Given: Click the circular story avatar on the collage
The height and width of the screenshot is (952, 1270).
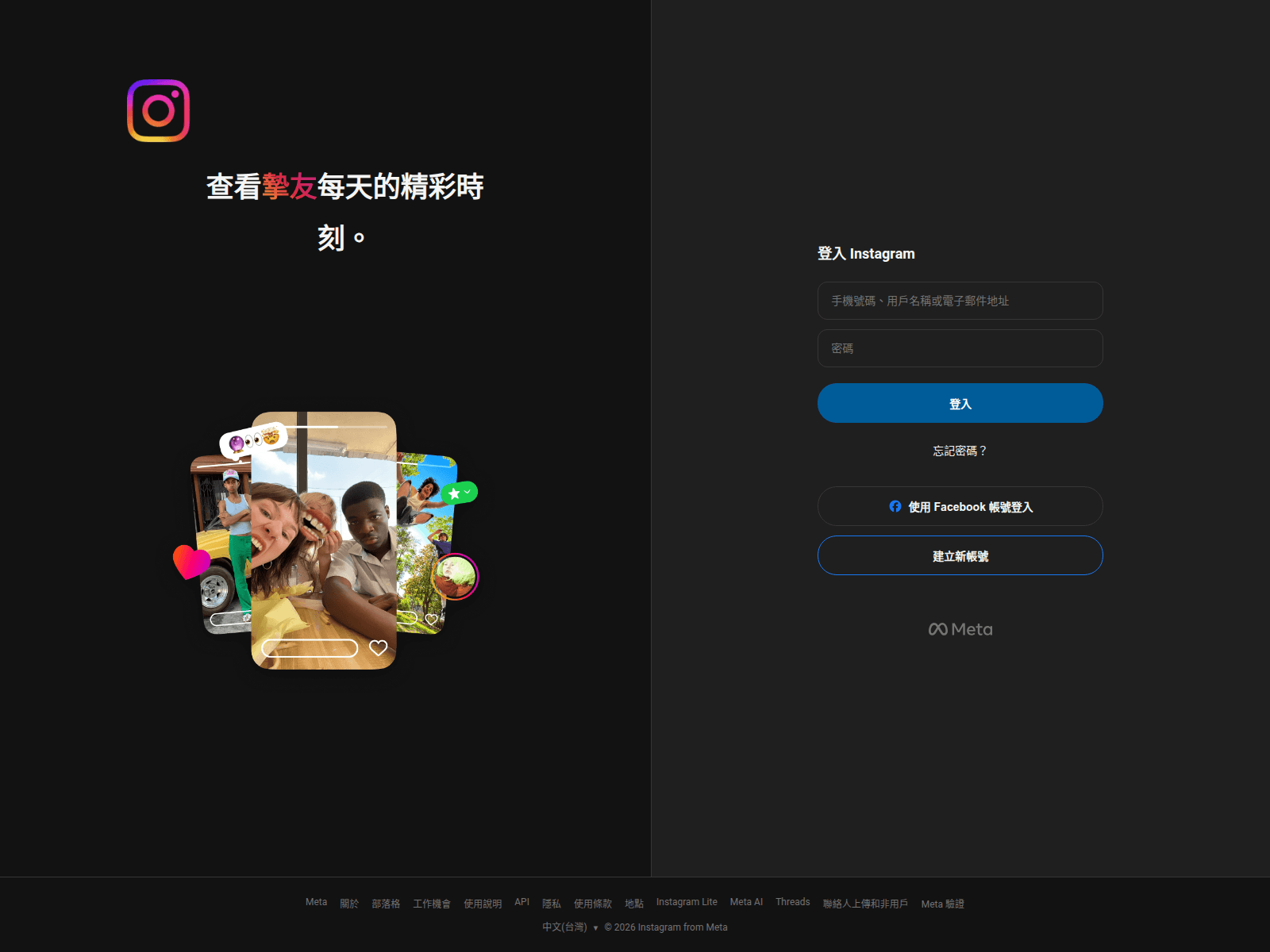Looking at the screenshot, I should click(x=456, y=576).
